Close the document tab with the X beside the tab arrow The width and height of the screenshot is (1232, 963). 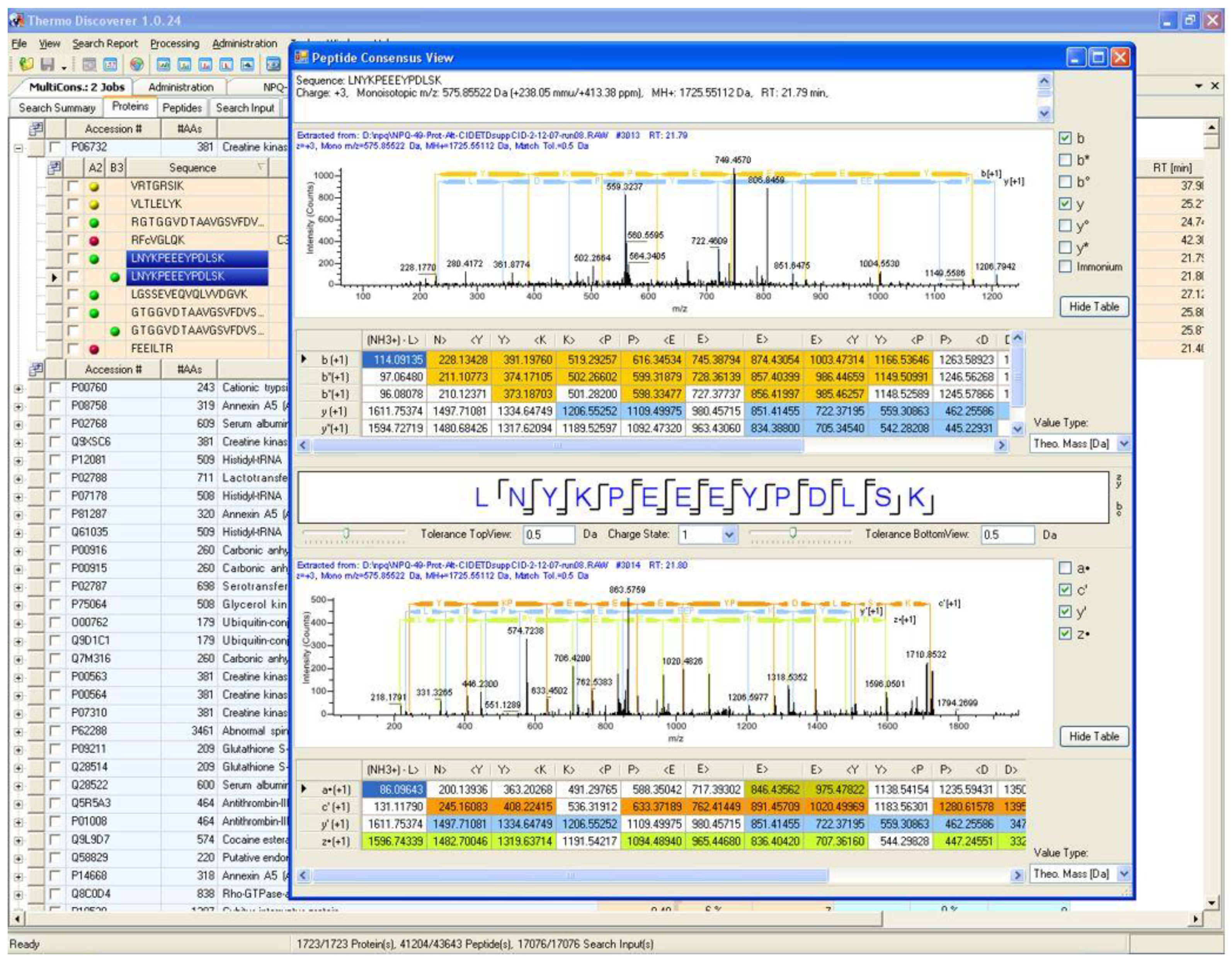1215,86
